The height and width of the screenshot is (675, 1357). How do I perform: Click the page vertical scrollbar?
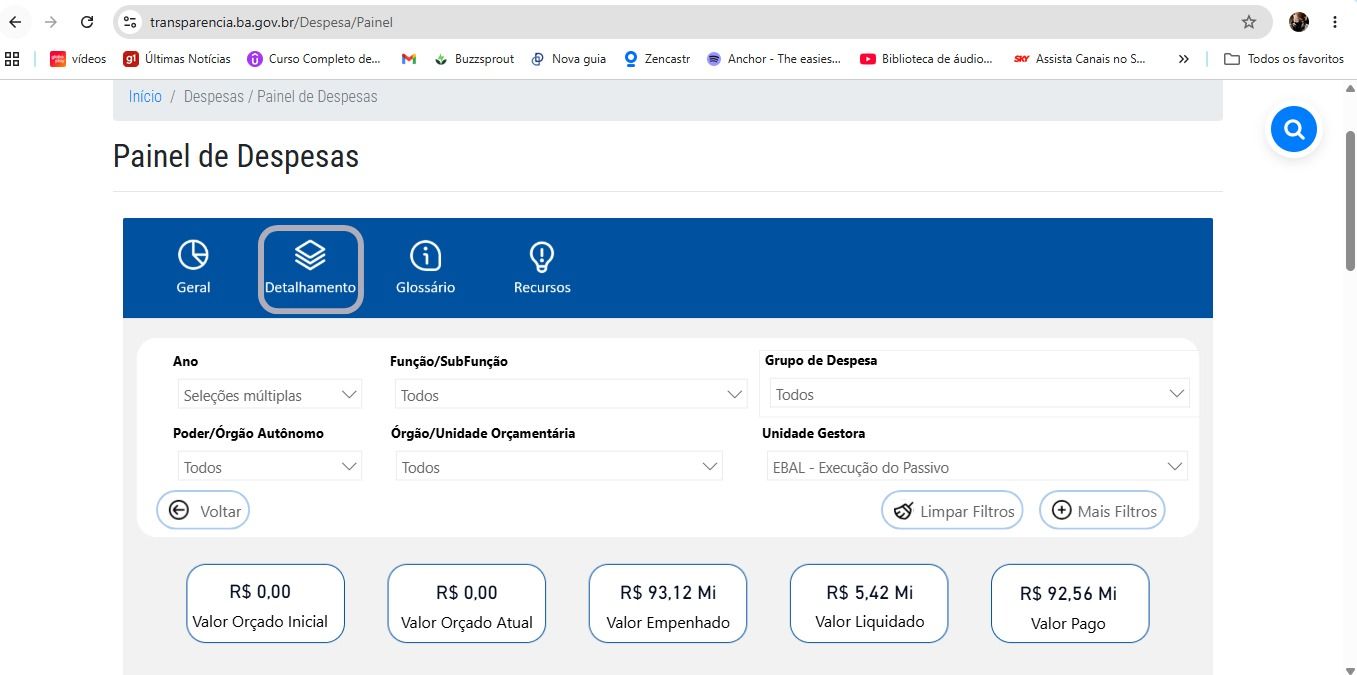click(x=1350, y=200)
